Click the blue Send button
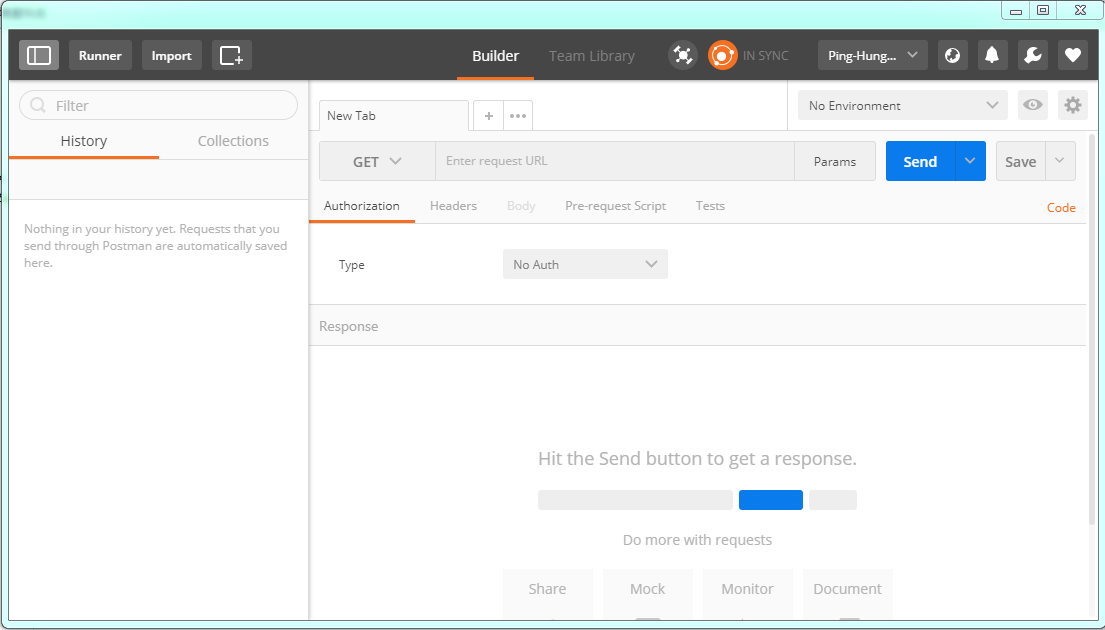The width and height of the screenshot is (1105, 630). coord(920,161)
